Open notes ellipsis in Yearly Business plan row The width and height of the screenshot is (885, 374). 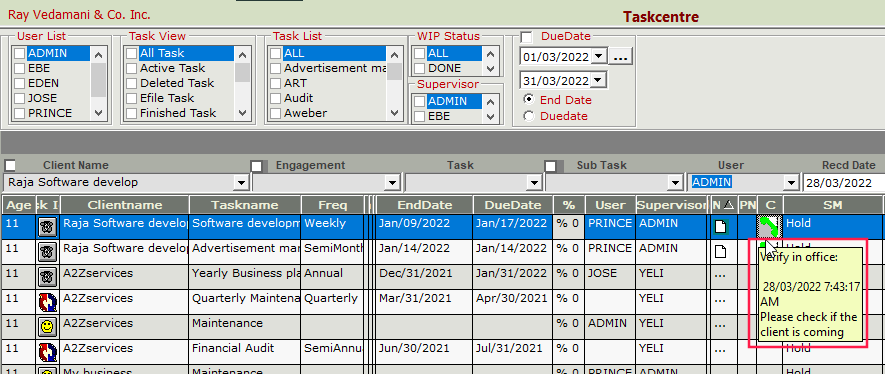(720, 276)
